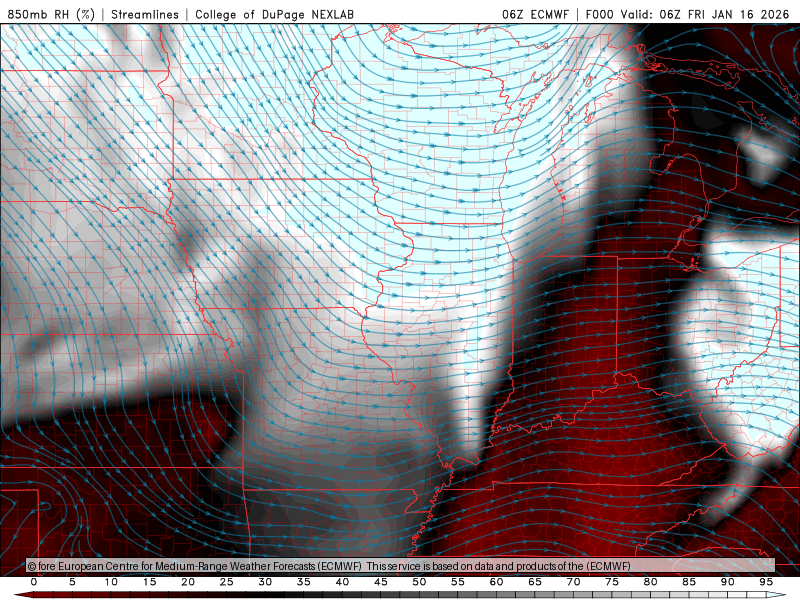The width and height of the screenshot is (800, 600).
Task: Click the "850mb RH (%)" title text
Action: pos(51,14)
